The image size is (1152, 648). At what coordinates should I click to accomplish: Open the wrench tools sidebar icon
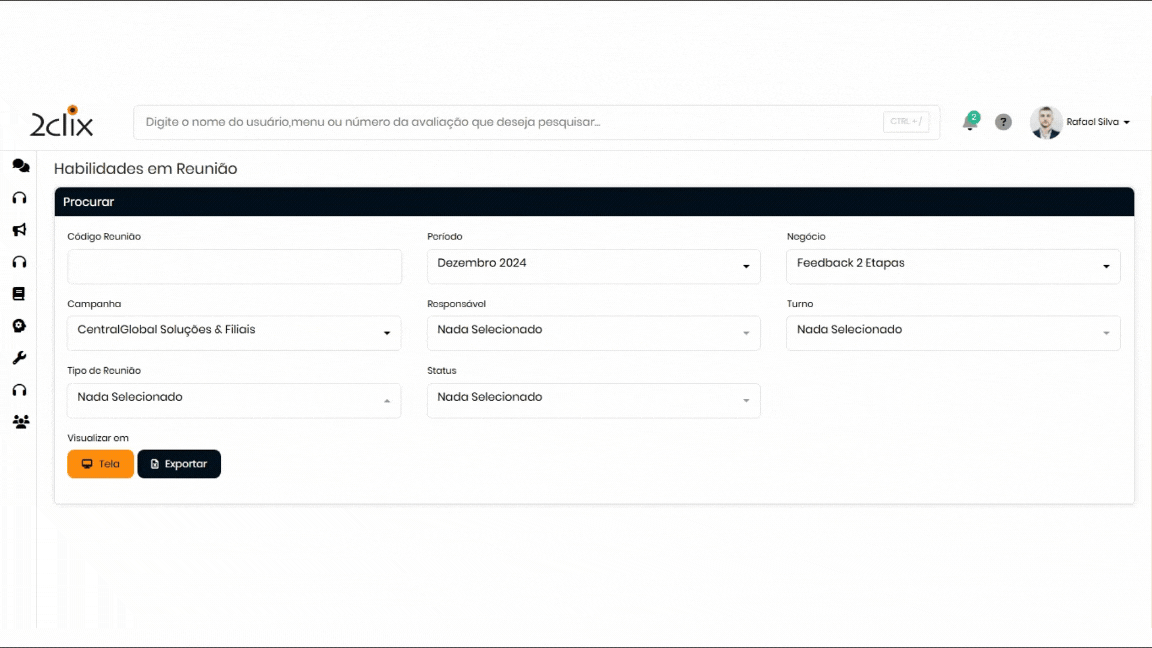tap(19, 358)
